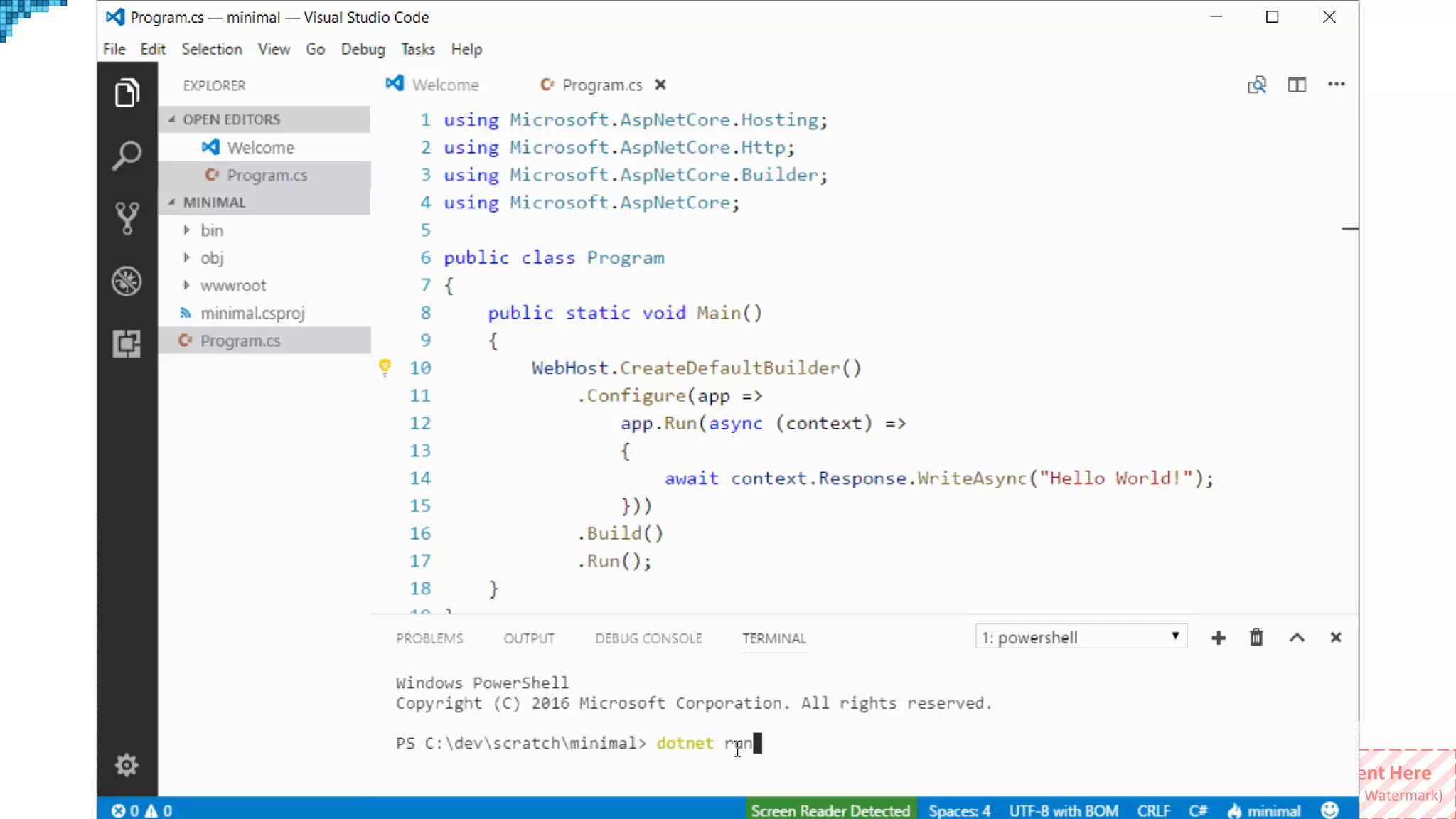Screen dimensions: 1456x819
Task: Click Spaces: 4 indentation setting
Action: tap(959, 810)
